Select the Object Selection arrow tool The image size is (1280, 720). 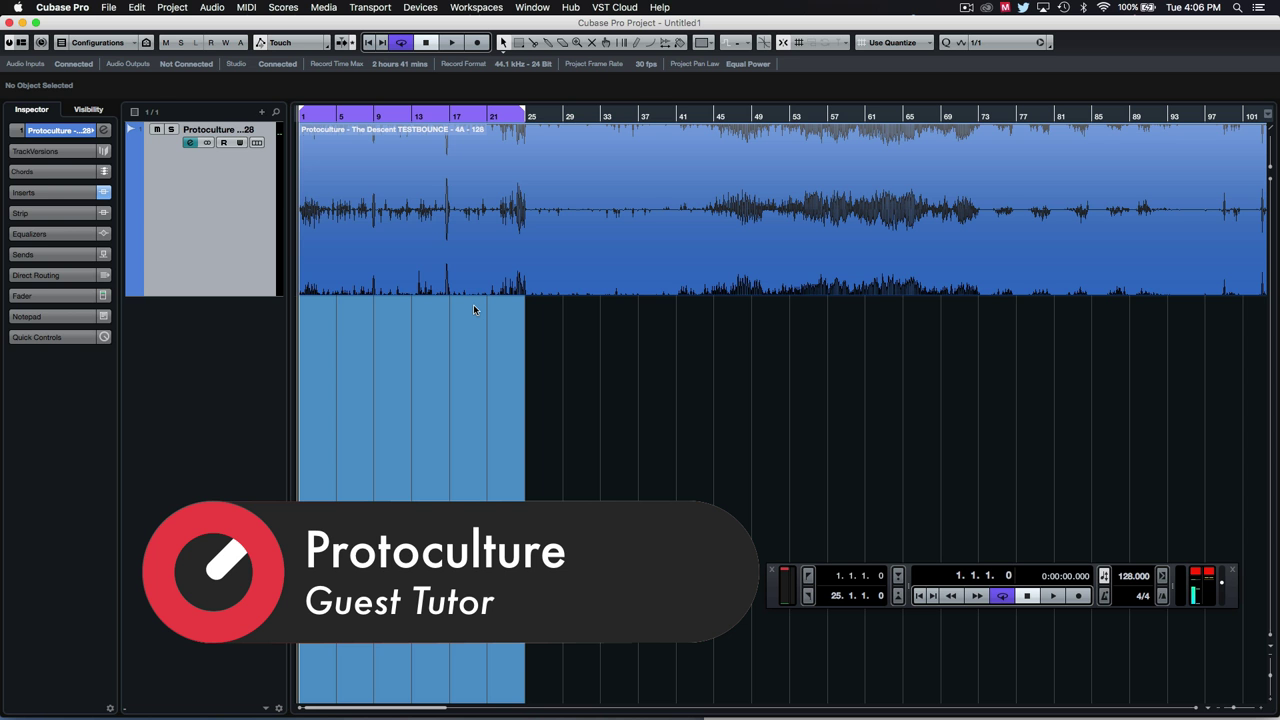(503, 43)
